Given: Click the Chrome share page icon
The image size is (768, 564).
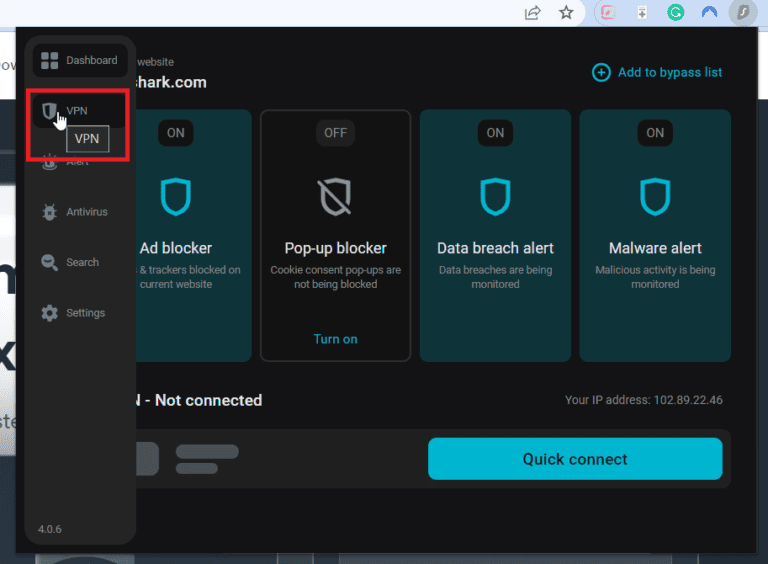Looking at the screenshot, I should coord(533,12).
